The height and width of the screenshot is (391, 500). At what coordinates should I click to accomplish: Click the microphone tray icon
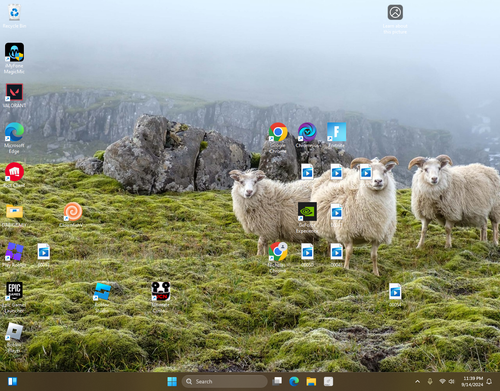(430, 381)
